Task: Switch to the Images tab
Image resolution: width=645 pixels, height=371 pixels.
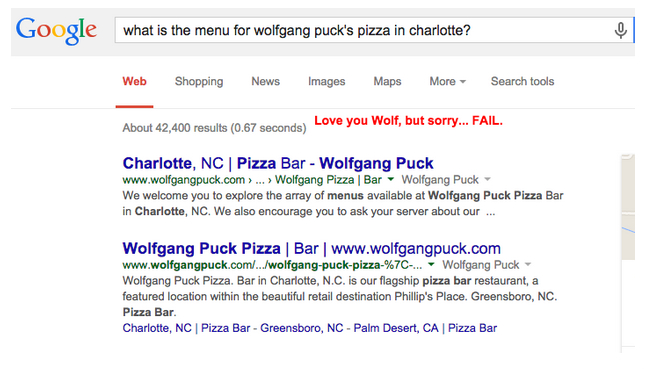Action: [326, 81]
